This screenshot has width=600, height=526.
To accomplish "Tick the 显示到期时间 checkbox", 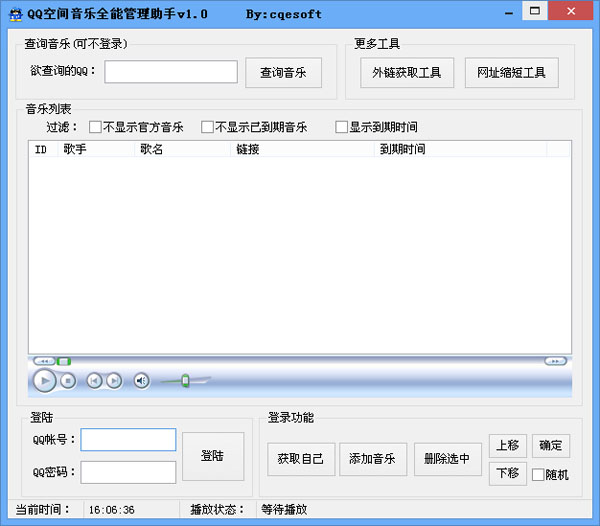I will [341, 127].
